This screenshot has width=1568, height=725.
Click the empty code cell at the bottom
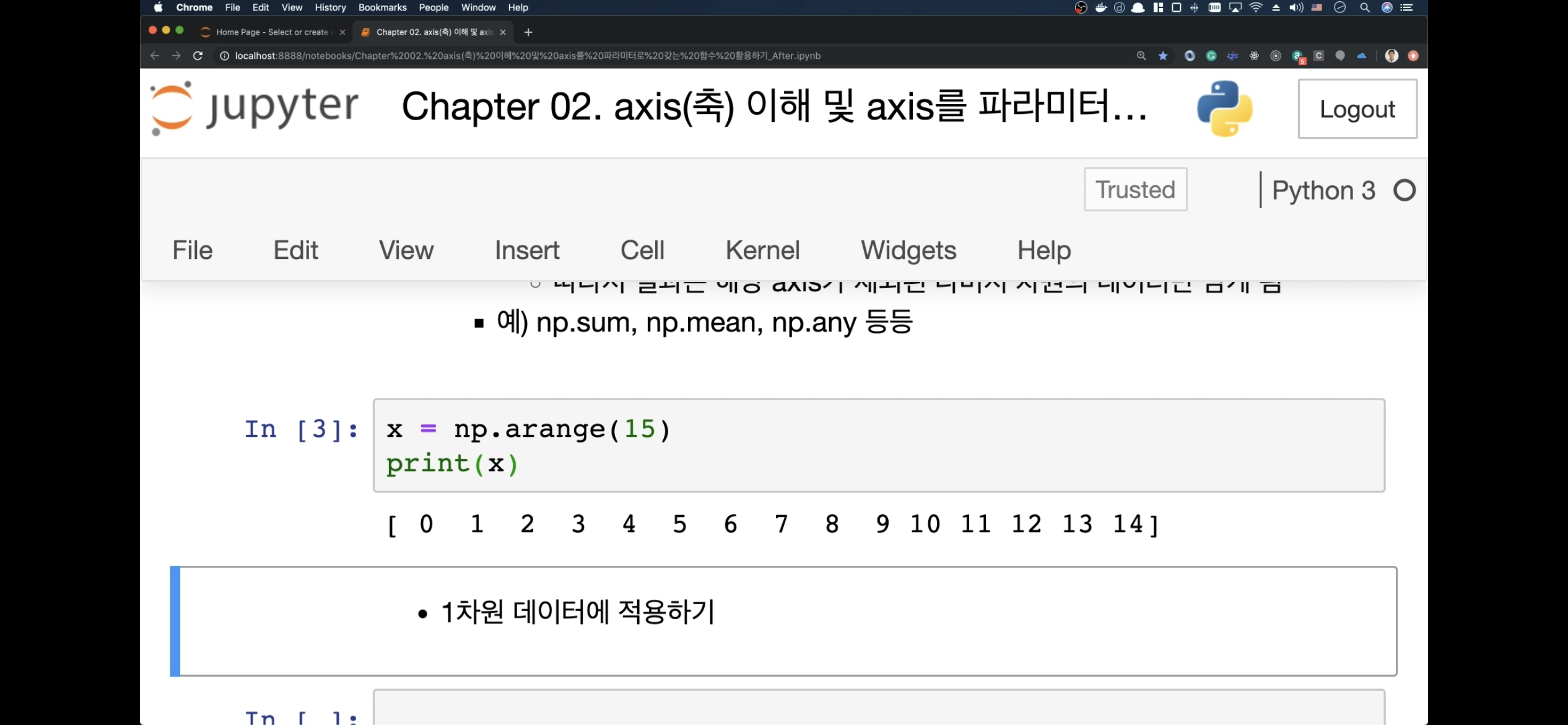879,708
